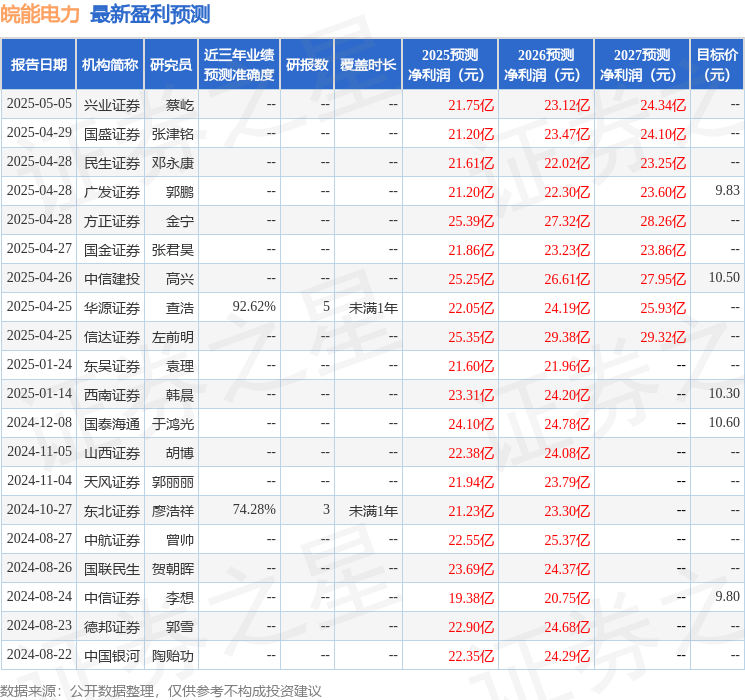745x700 pixels.
Task: Select the 广发证券 institution cell
Action: [112, 192]
